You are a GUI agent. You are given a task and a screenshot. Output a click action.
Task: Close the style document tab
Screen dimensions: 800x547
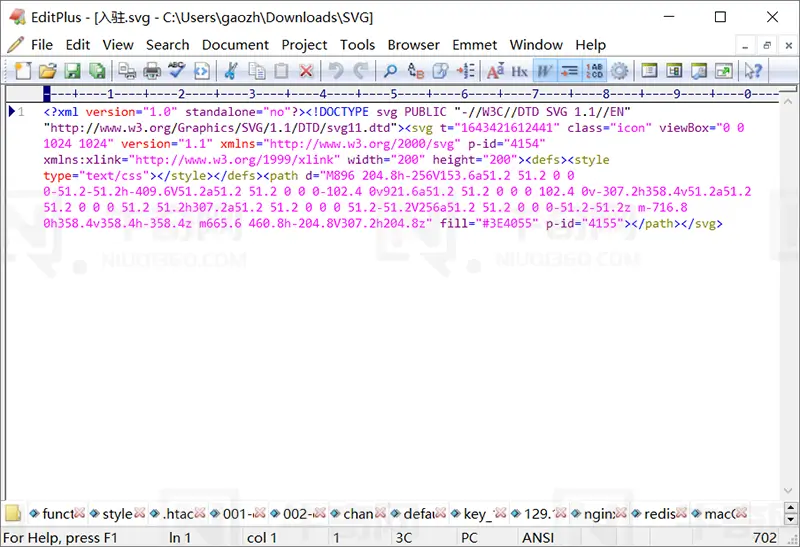[139, 513]
